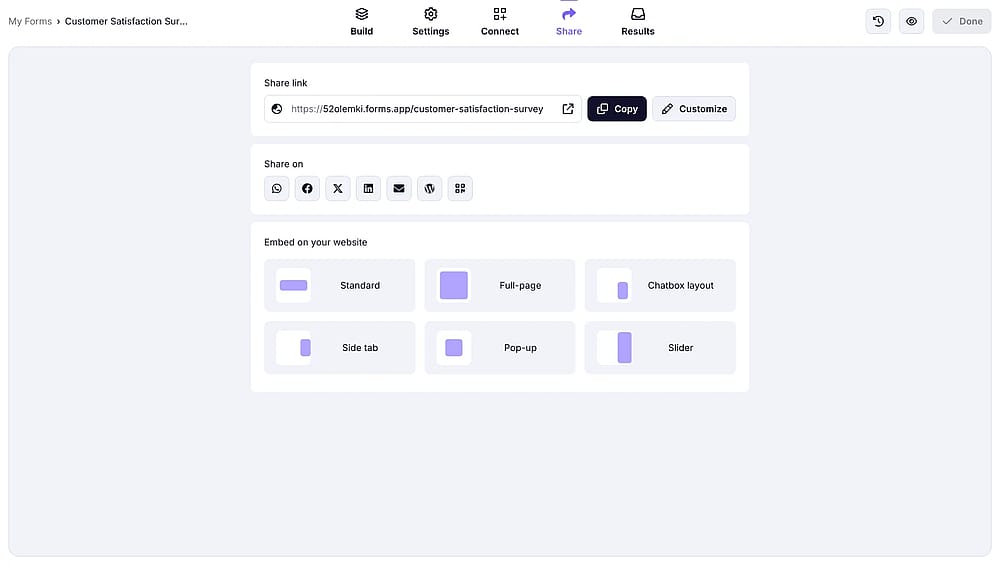Screen dimensions: 1000x564
Task: Share form by email icon
Action: 399,189
